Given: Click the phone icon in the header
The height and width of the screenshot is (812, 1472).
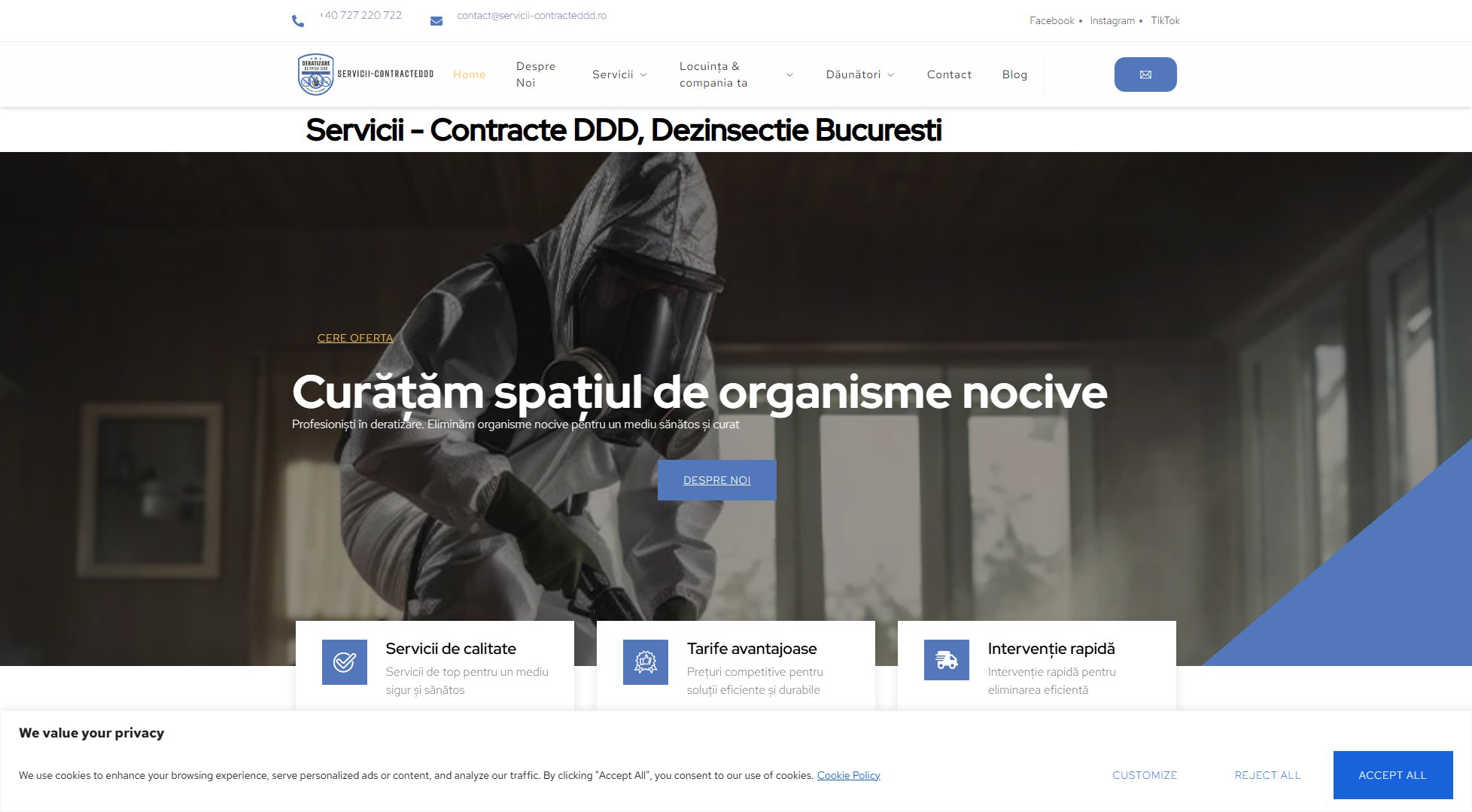Looking at the screenshot, I should (x=299, y=20).
